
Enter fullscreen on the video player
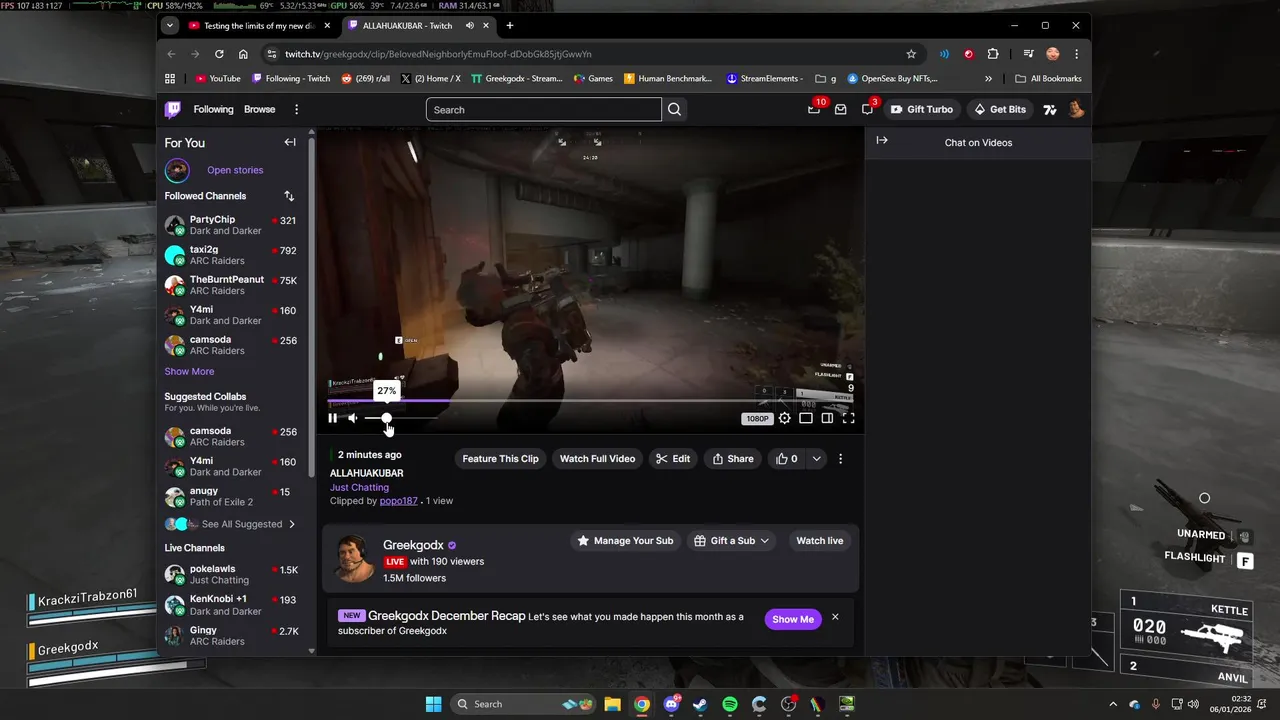point(848,418)
